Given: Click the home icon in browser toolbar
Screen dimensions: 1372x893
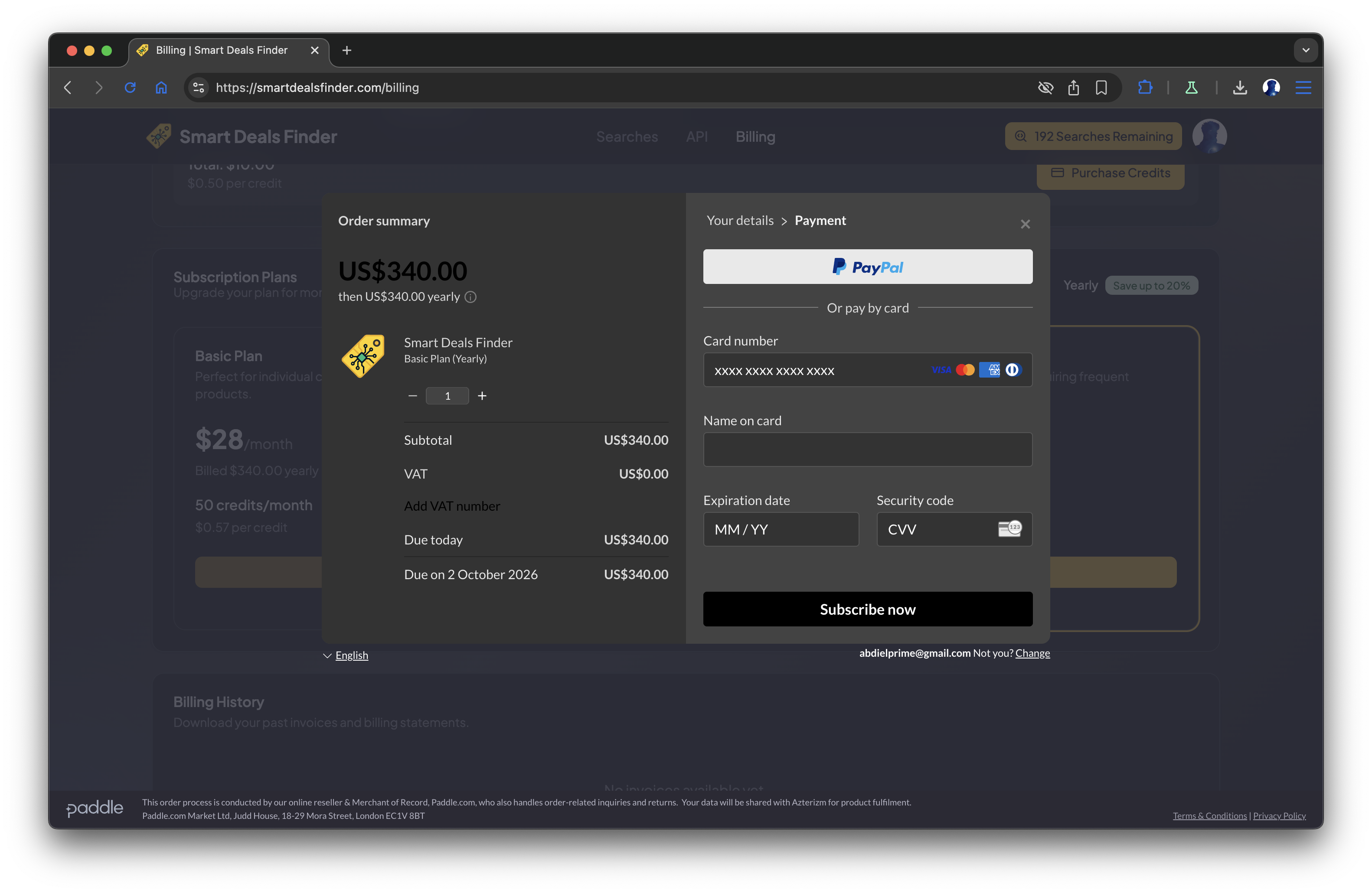Looking at the screenshot, I should pyautogui.click(x=161, y=88).
